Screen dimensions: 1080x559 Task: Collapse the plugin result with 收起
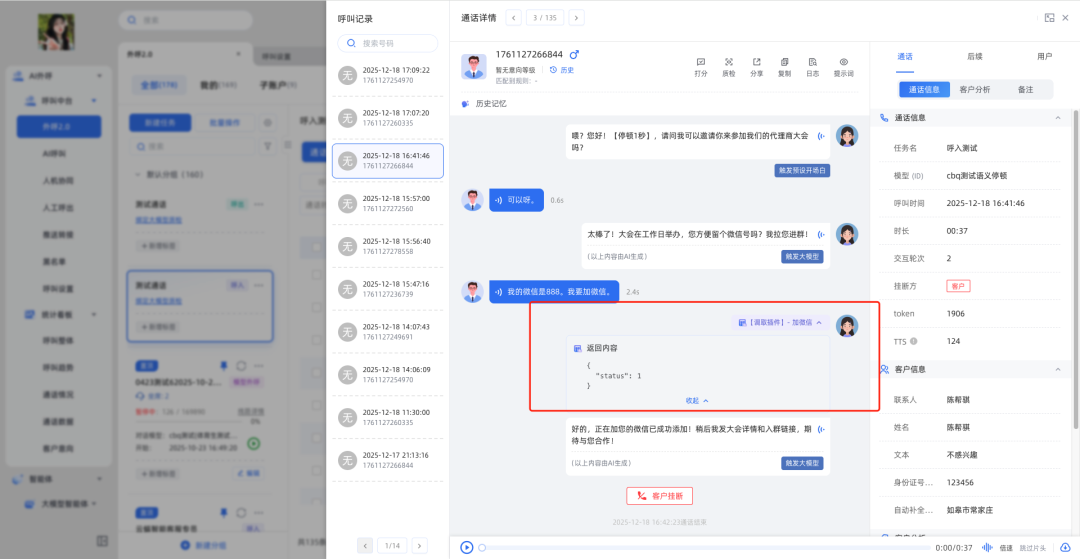[x=697, y=400]
